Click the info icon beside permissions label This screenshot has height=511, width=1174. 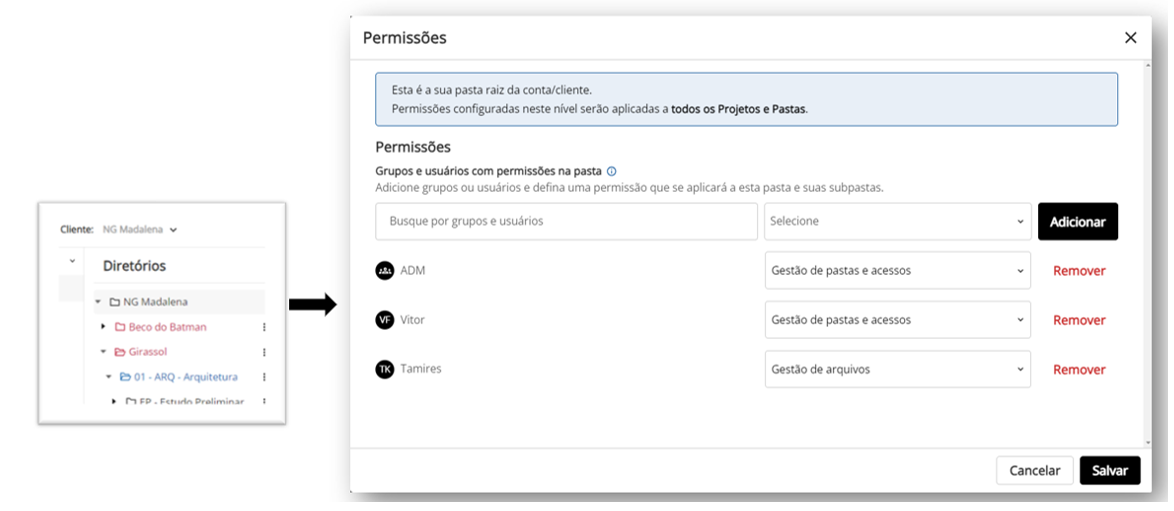(612, 171)
